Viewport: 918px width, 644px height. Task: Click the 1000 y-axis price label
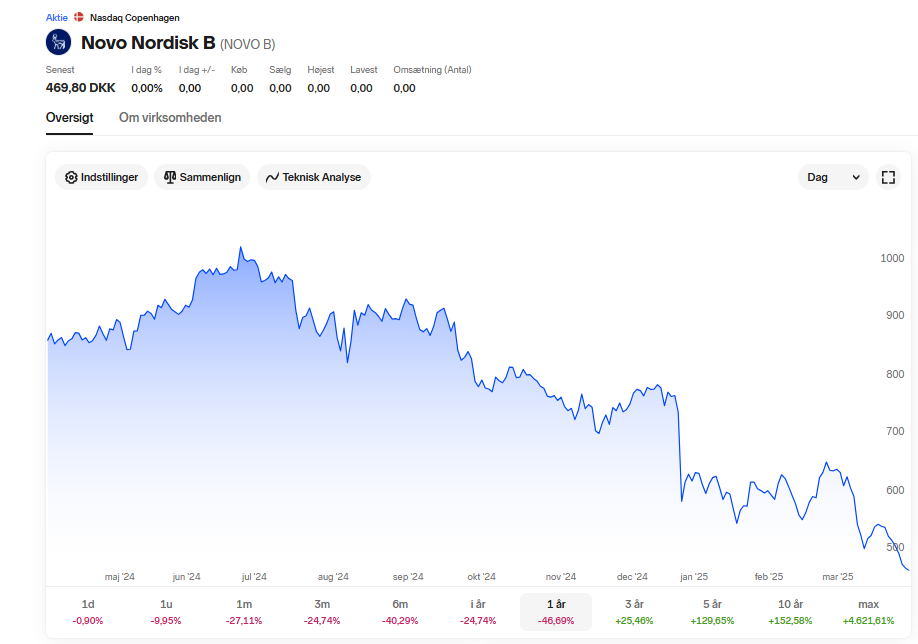[892, 258]
